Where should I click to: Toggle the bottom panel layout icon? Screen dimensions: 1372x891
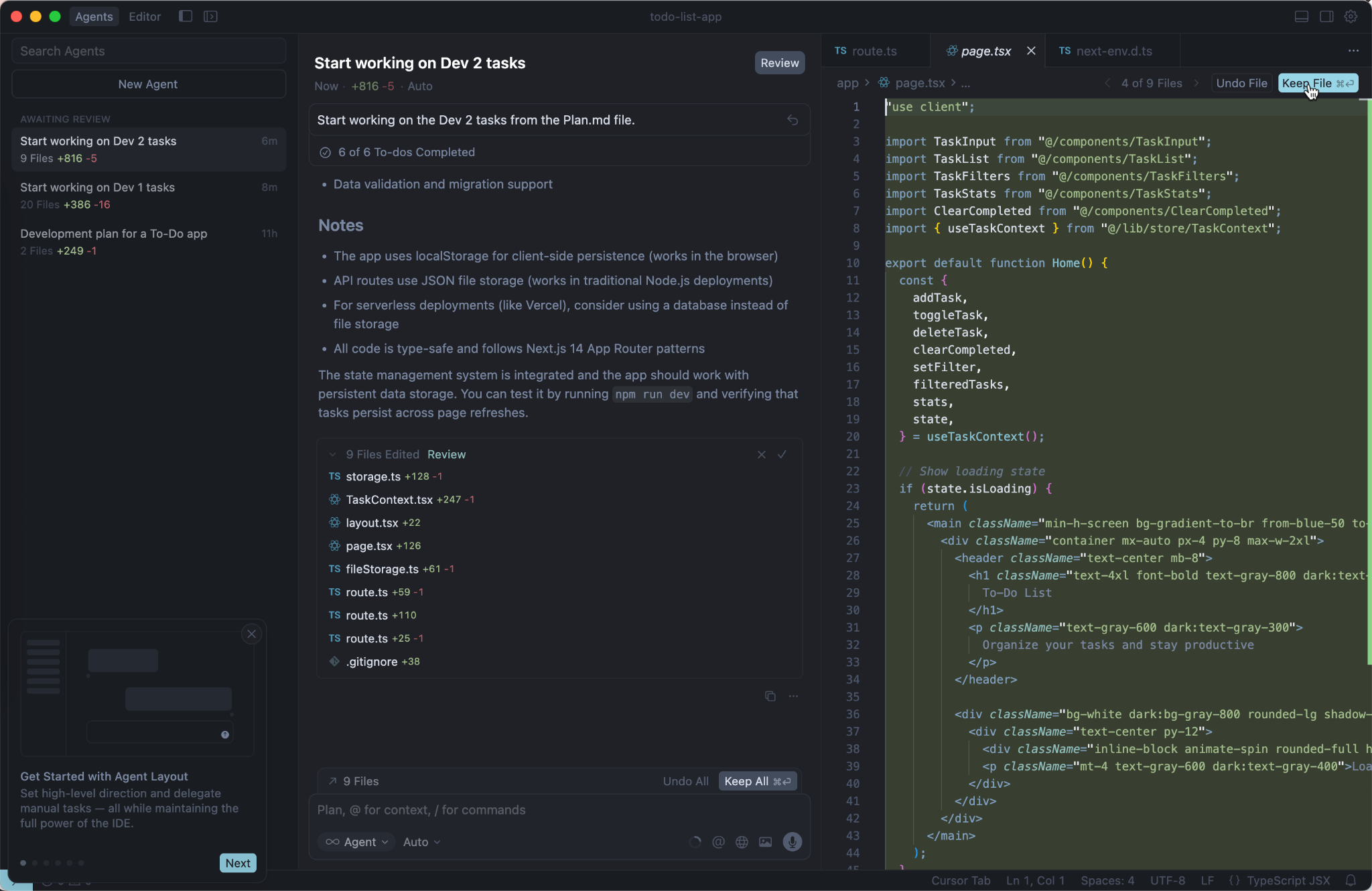(1301, 16)
